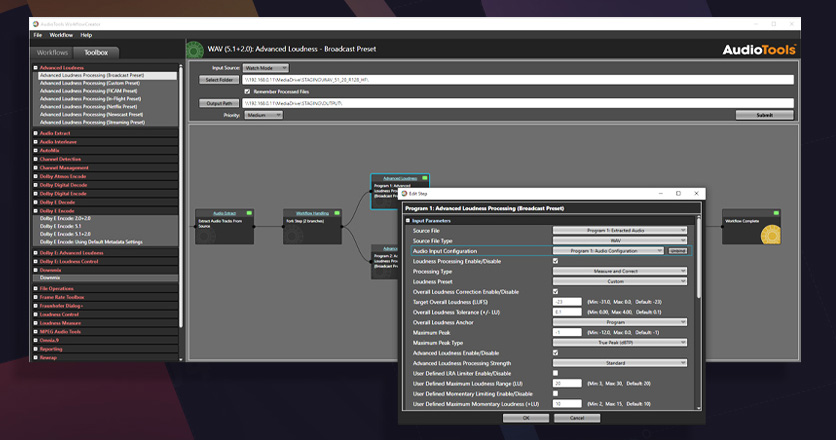Toggle Overall Loudness Correction Enable/Disable checkbox
Image resolution: width=836 pixels, height=440 pixels.
(x=556, y=291)
